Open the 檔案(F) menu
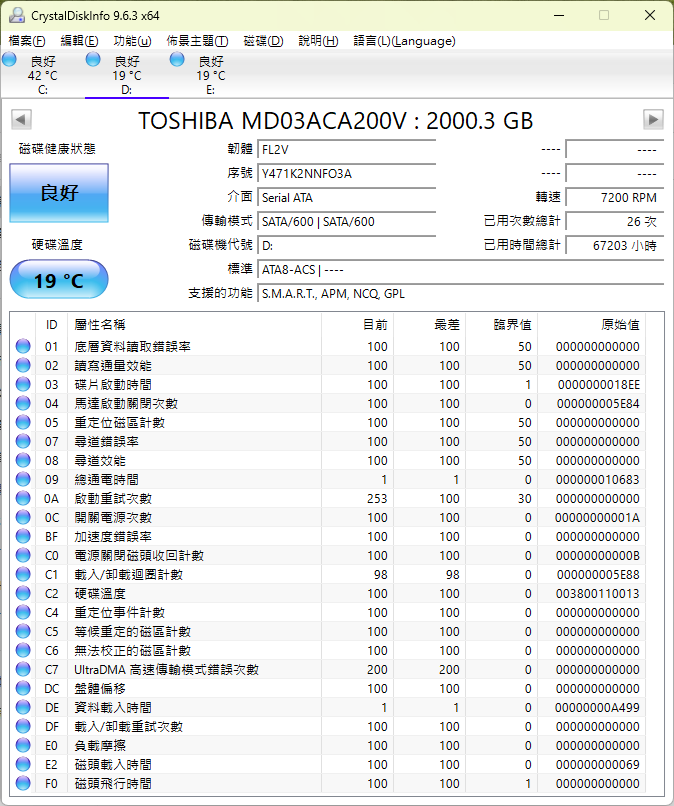Image resolution: width=674 pixels, height=806 pixels. 27,41
